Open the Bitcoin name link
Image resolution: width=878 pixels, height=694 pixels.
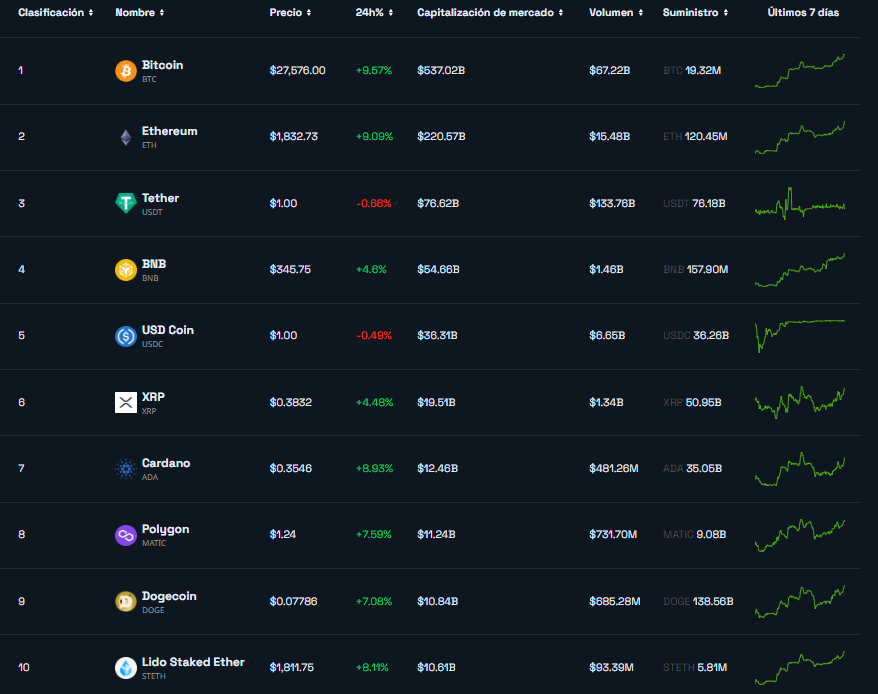162,65
